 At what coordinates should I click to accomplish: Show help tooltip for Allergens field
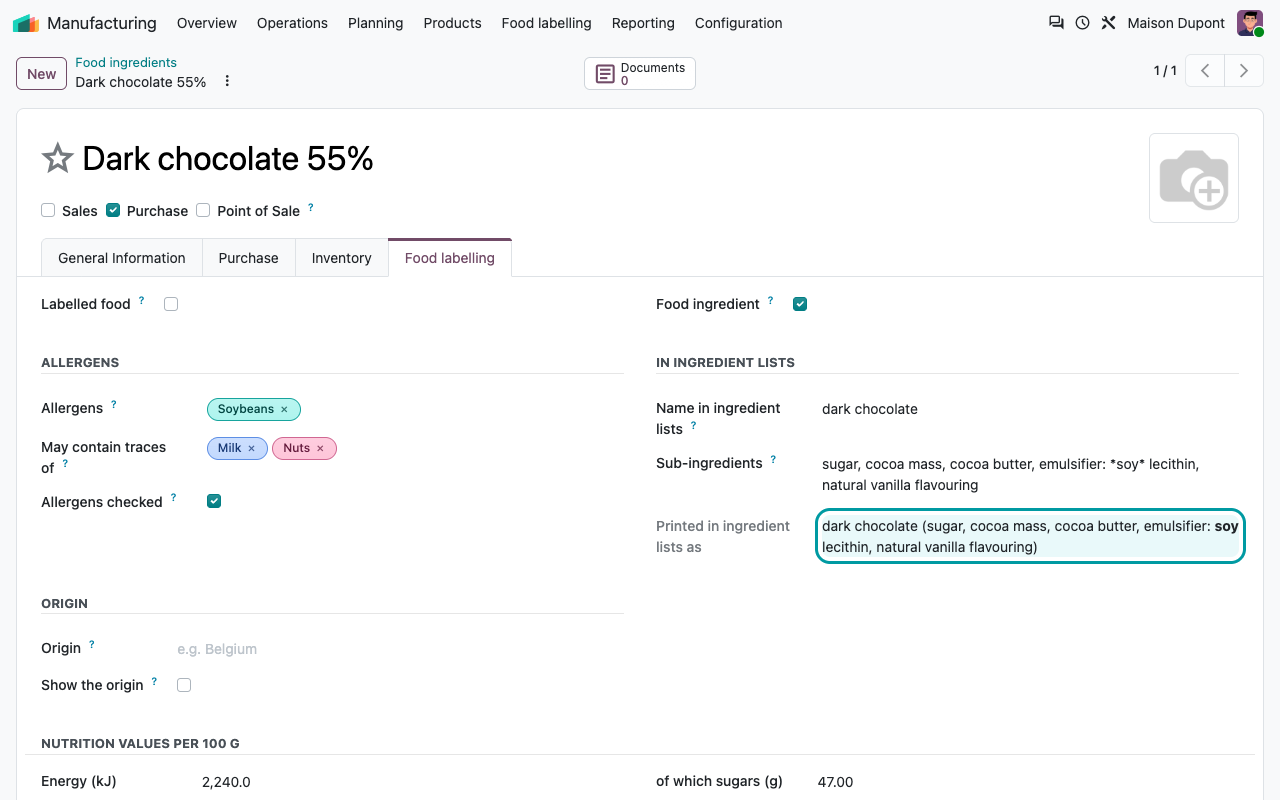click(114, 405)
